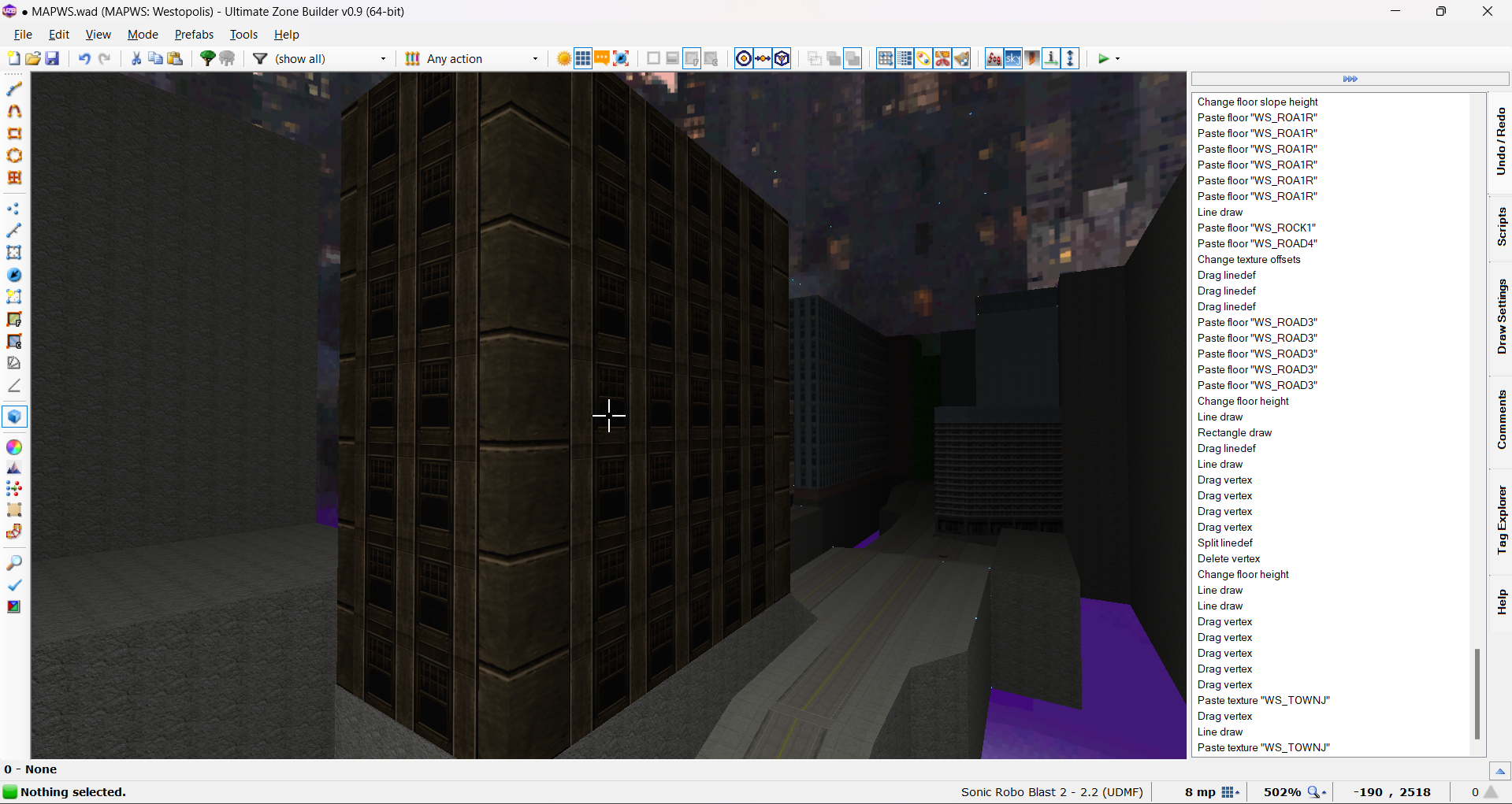Switch to Visual mode cube icon
The width and height of the screenshot is (1512, 804).
pos(14,417)
